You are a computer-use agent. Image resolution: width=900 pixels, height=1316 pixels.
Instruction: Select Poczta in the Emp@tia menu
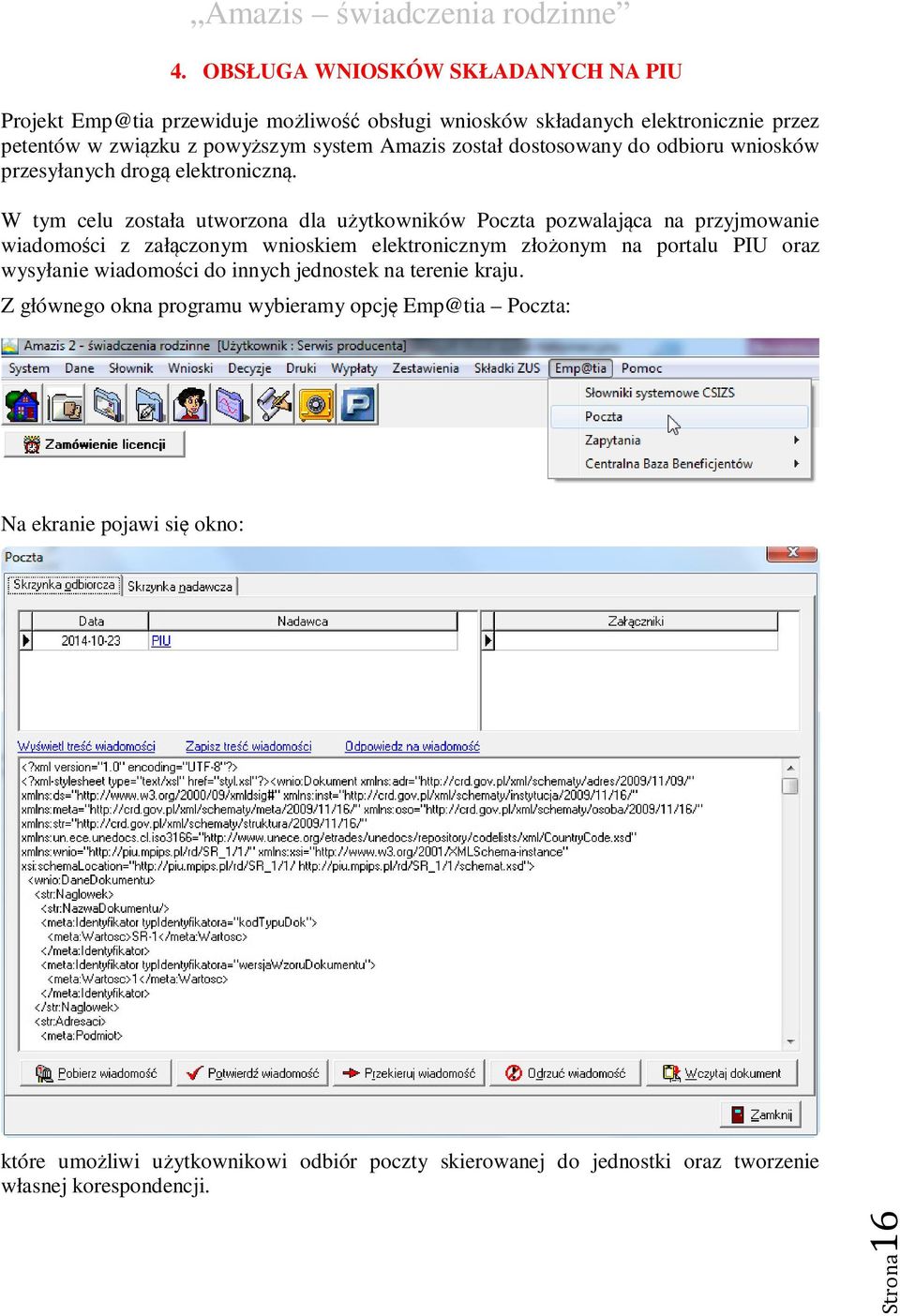click(x=680, y=416)
